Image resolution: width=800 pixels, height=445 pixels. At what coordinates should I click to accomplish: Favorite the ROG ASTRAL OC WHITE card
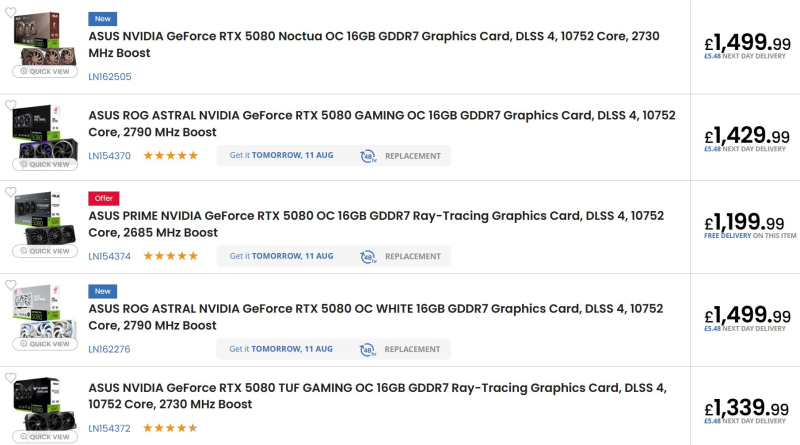pyautogui.click(x=11, y=285)
